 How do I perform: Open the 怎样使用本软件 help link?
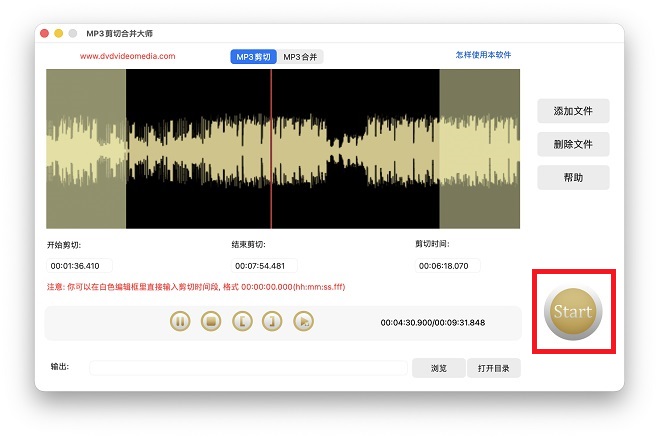click(x=483, y=55)
